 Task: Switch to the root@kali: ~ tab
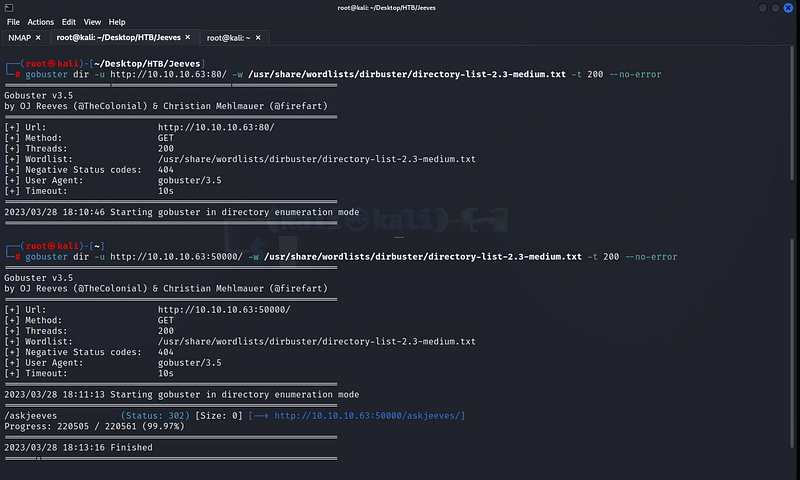coord(228,38)
